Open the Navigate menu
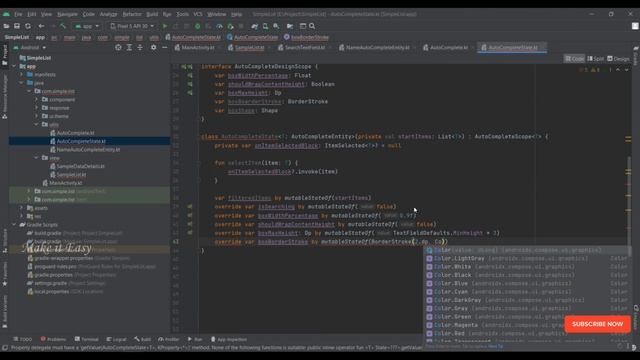 click(x=67, y=14)
